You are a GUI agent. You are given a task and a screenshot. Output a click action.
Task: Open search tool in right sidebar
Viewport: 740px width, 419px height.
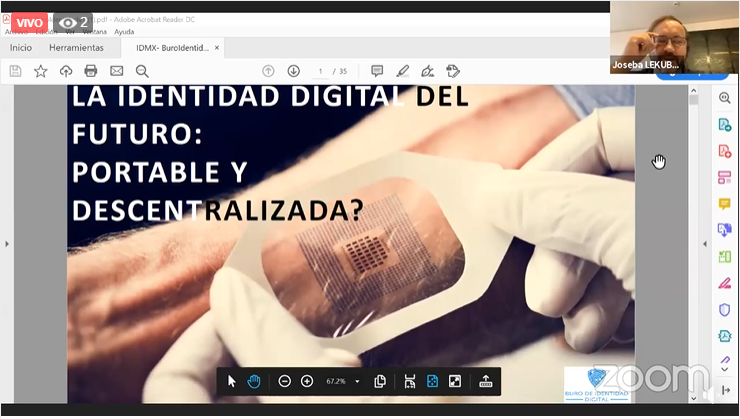[724, 98]
